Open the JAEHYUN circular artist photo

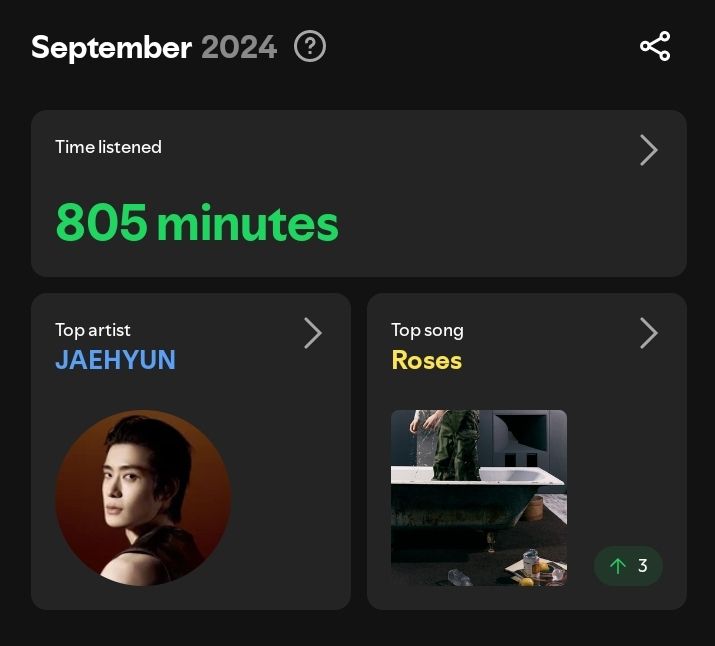pos(143,498)
